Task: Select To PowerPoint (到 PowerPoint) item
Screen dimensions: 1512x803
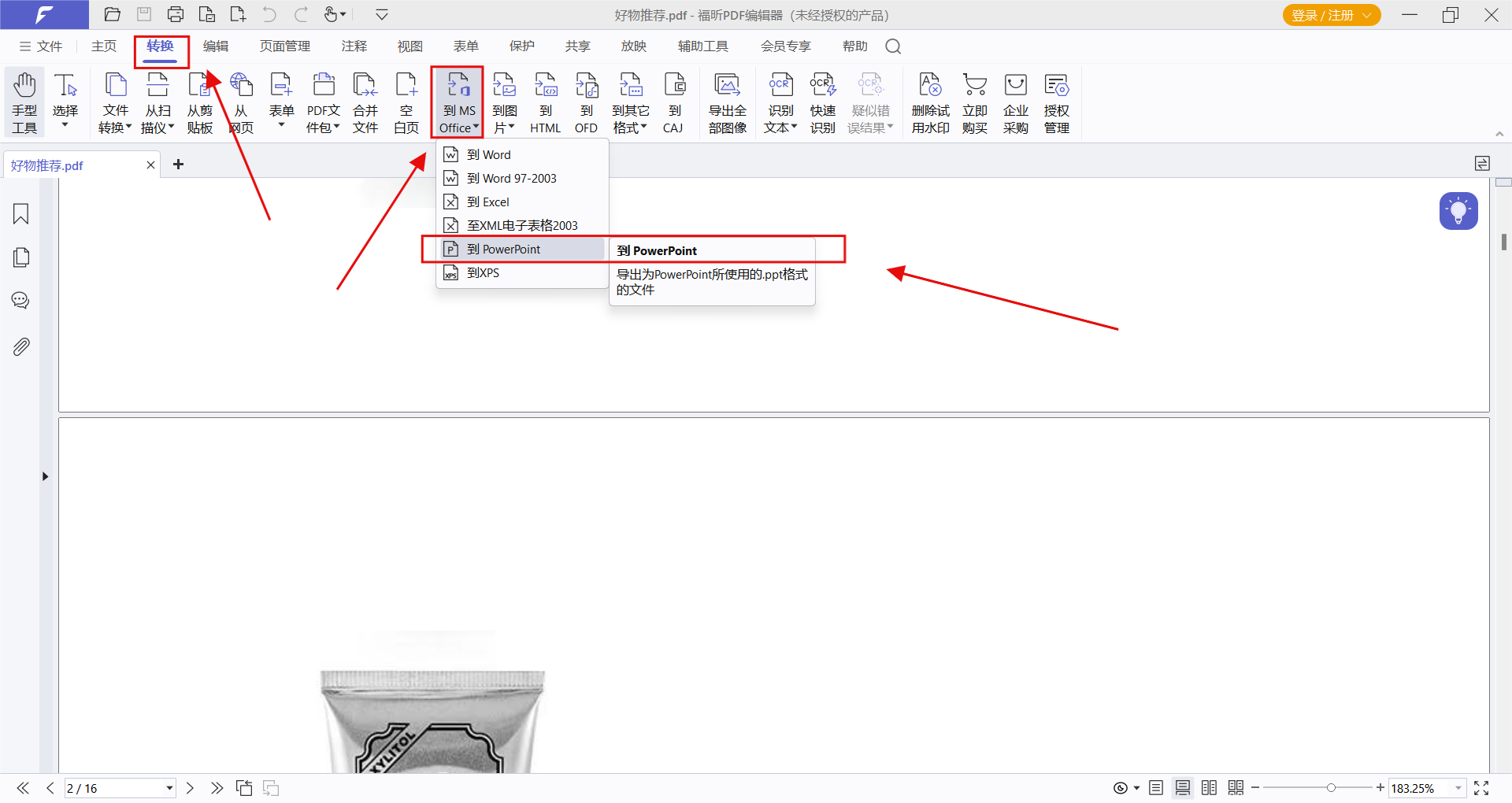Action: pos(522,250)
